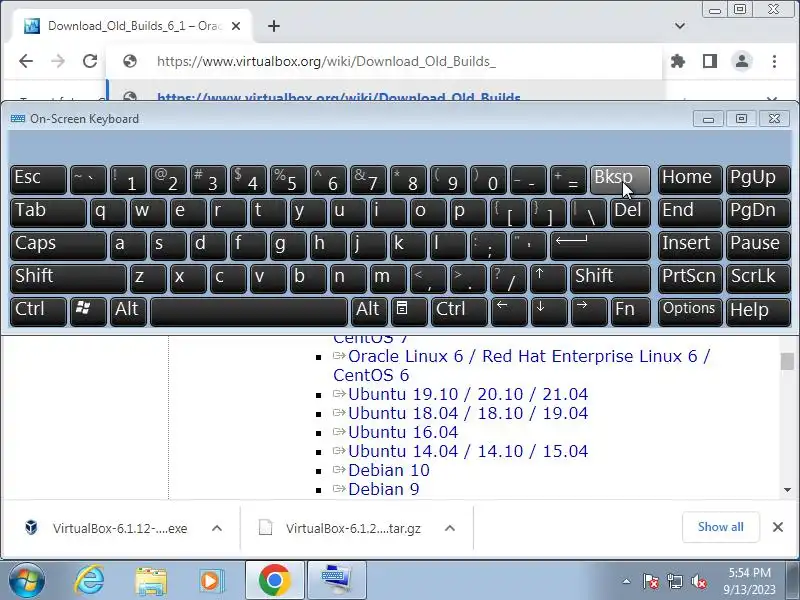Open Chrome's three-dot menu

click(774, 61)
